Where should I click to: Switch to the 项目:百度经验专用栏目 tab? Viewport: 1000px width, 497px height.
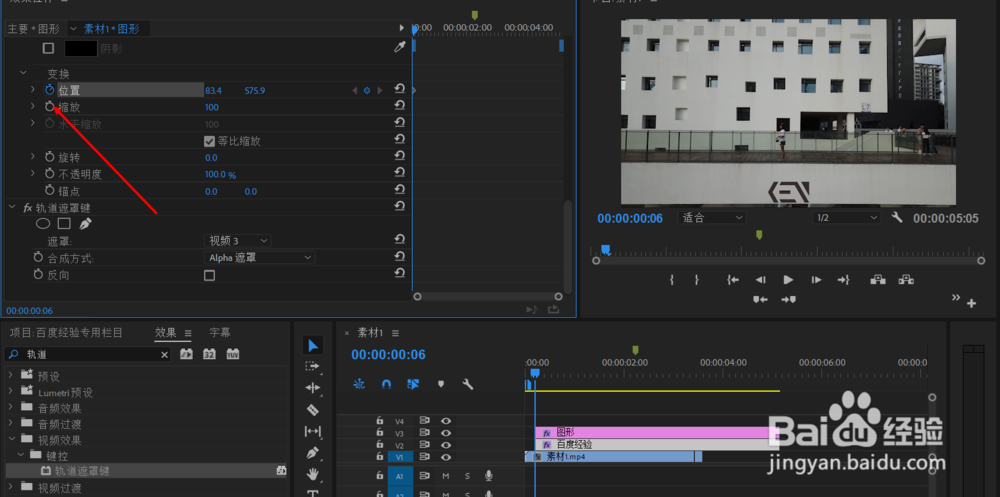click(x=66, y=332)
